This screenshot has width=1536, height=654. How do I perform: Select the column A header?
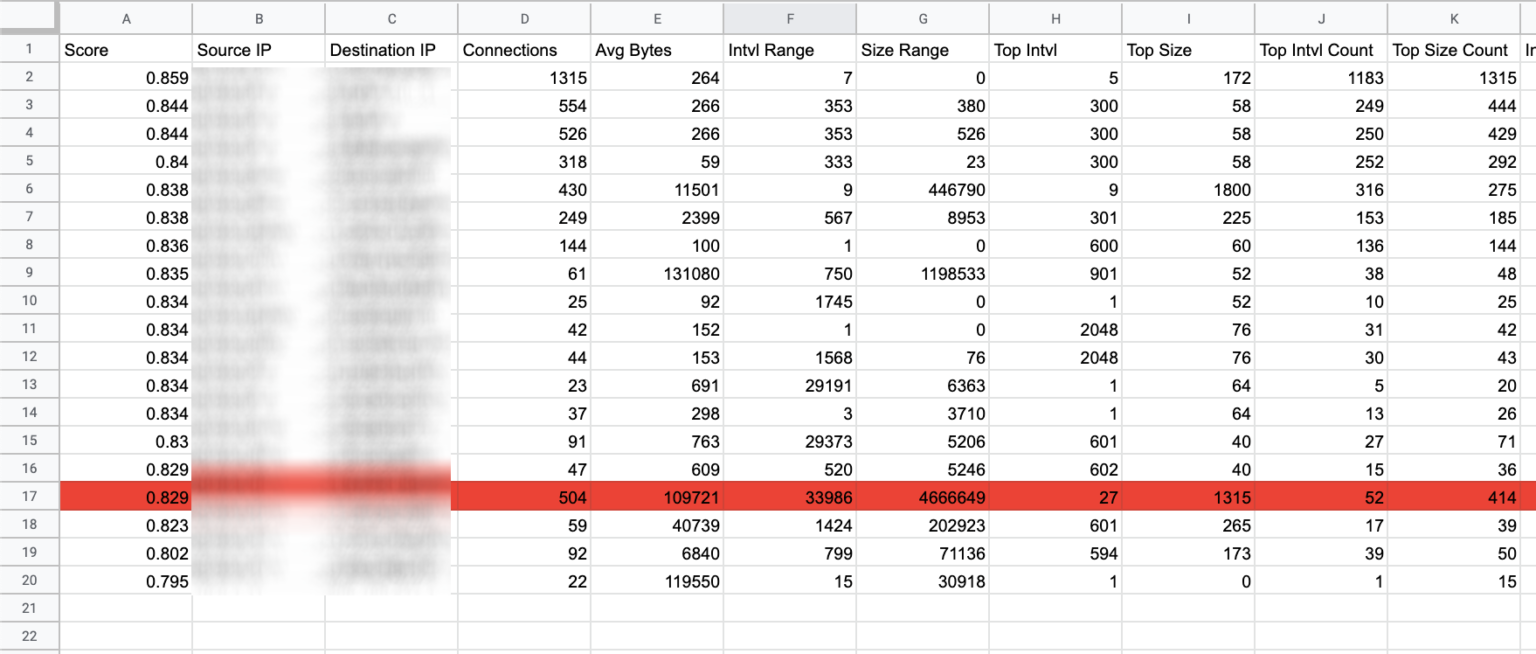126,18
